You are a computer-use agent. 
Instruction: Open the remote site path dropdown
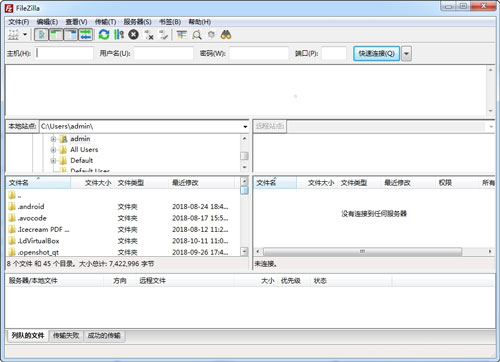[x=491, y=127]
